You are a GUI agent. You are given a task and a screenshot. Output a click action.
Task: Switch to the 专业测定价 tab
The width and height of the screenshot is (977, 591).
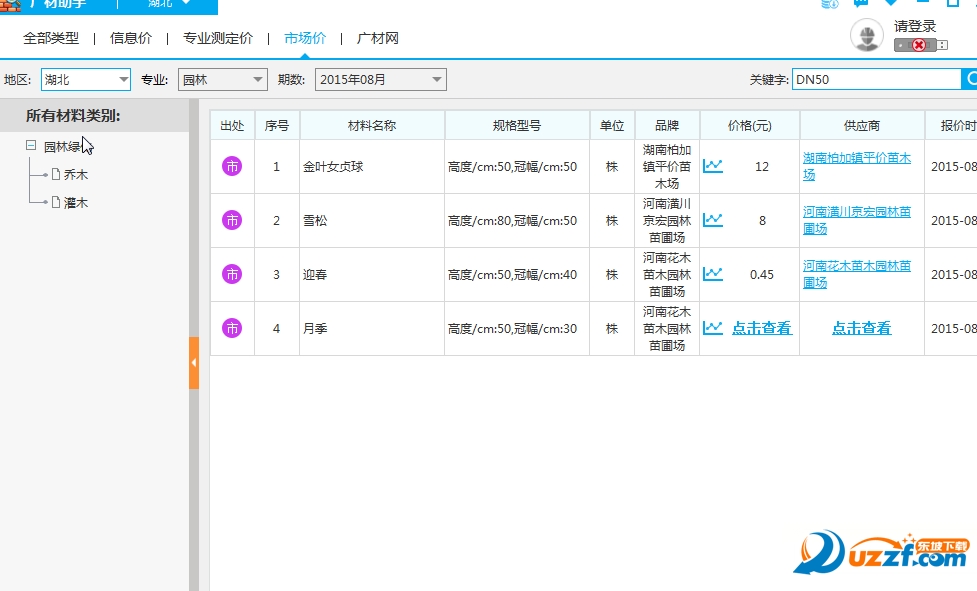click(217, 38)
